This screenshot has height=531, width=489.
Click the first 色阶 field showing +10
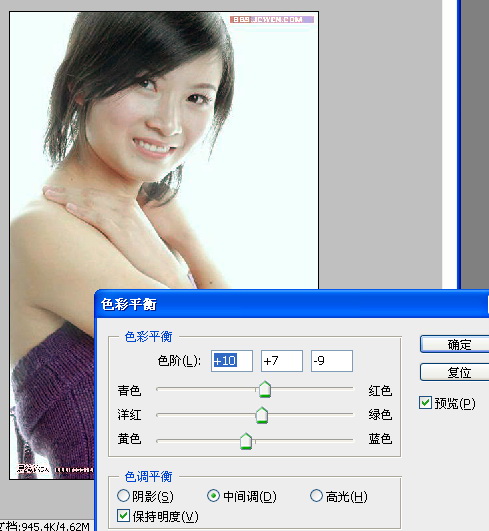(x=232, y=361)
